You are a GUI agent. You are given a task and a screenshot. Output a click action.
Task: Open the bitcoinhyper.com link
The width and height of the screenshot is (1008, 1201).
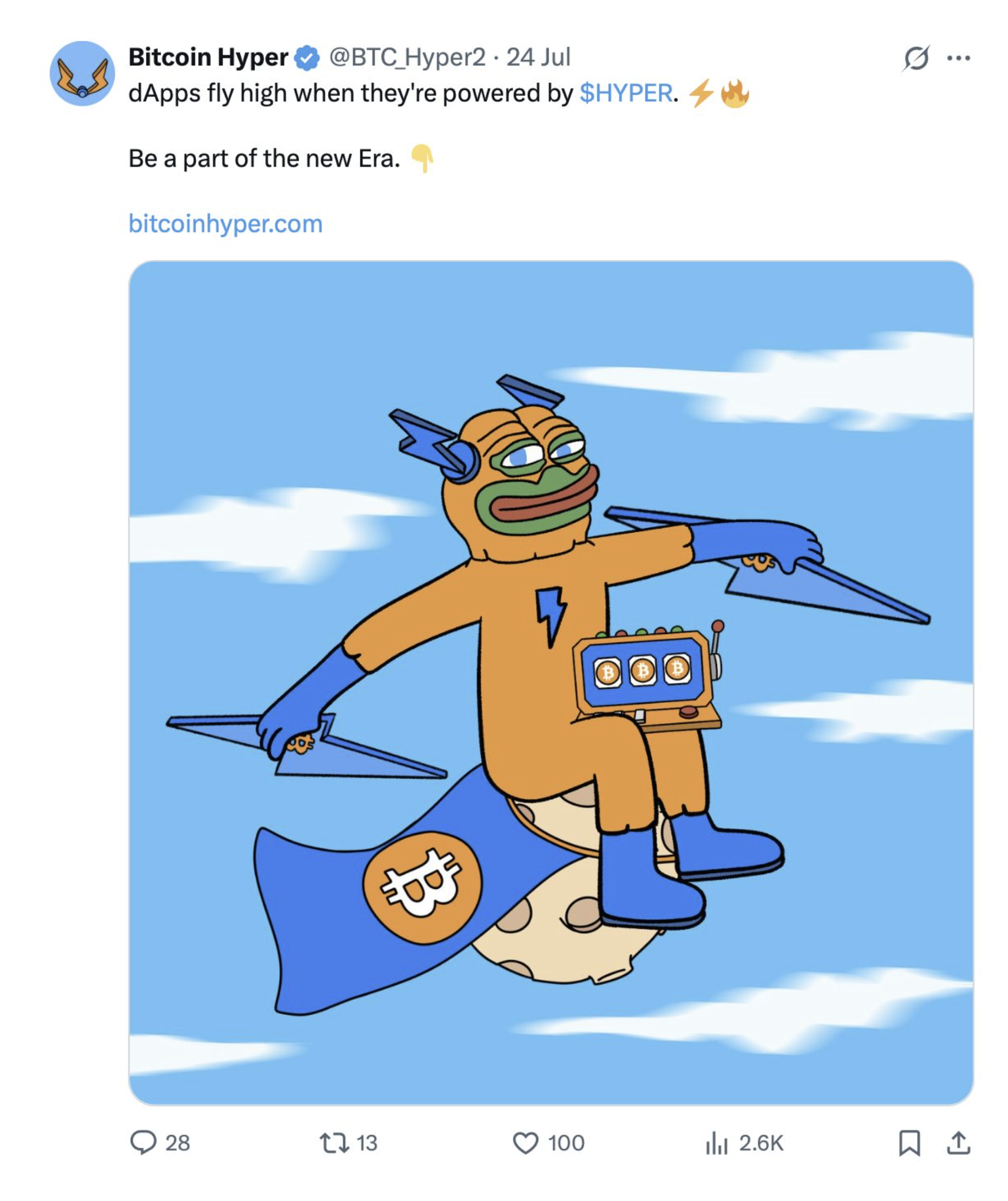click(226, 224)
